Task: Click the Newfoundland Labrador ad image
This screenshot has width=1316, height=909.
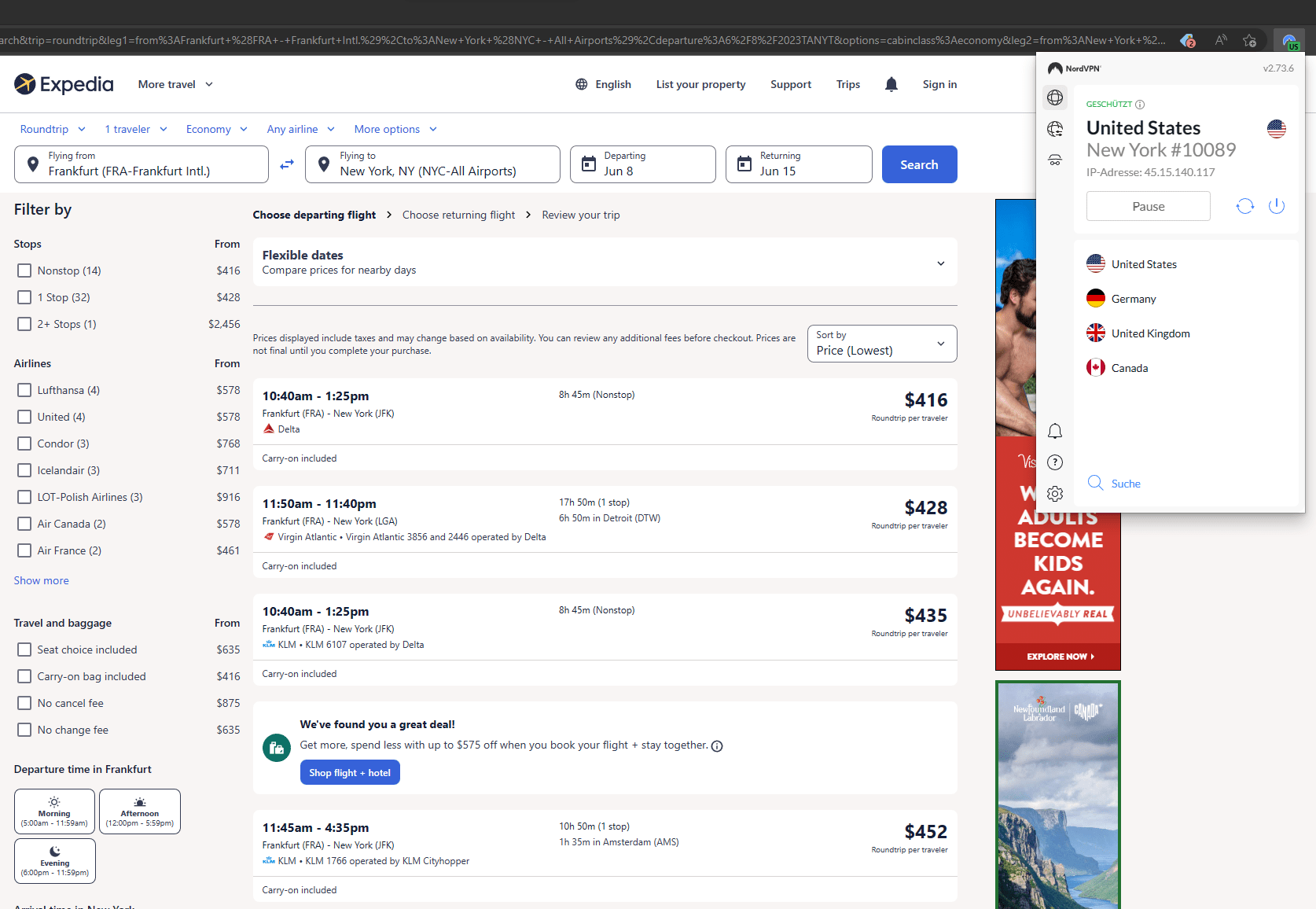Action: coord(1058,794)
